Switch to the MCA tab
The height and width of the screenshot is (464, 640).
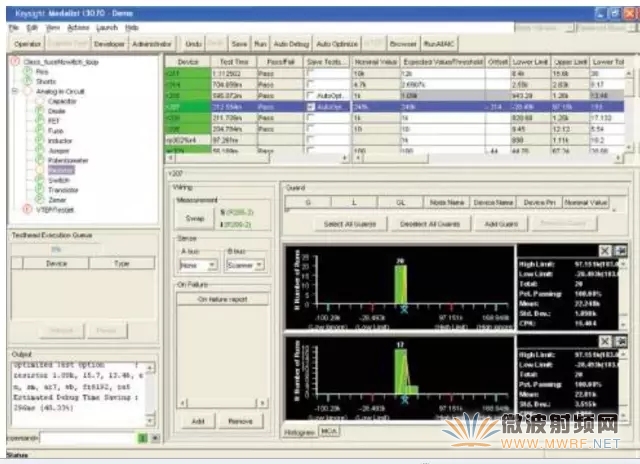tap(329, 431)
